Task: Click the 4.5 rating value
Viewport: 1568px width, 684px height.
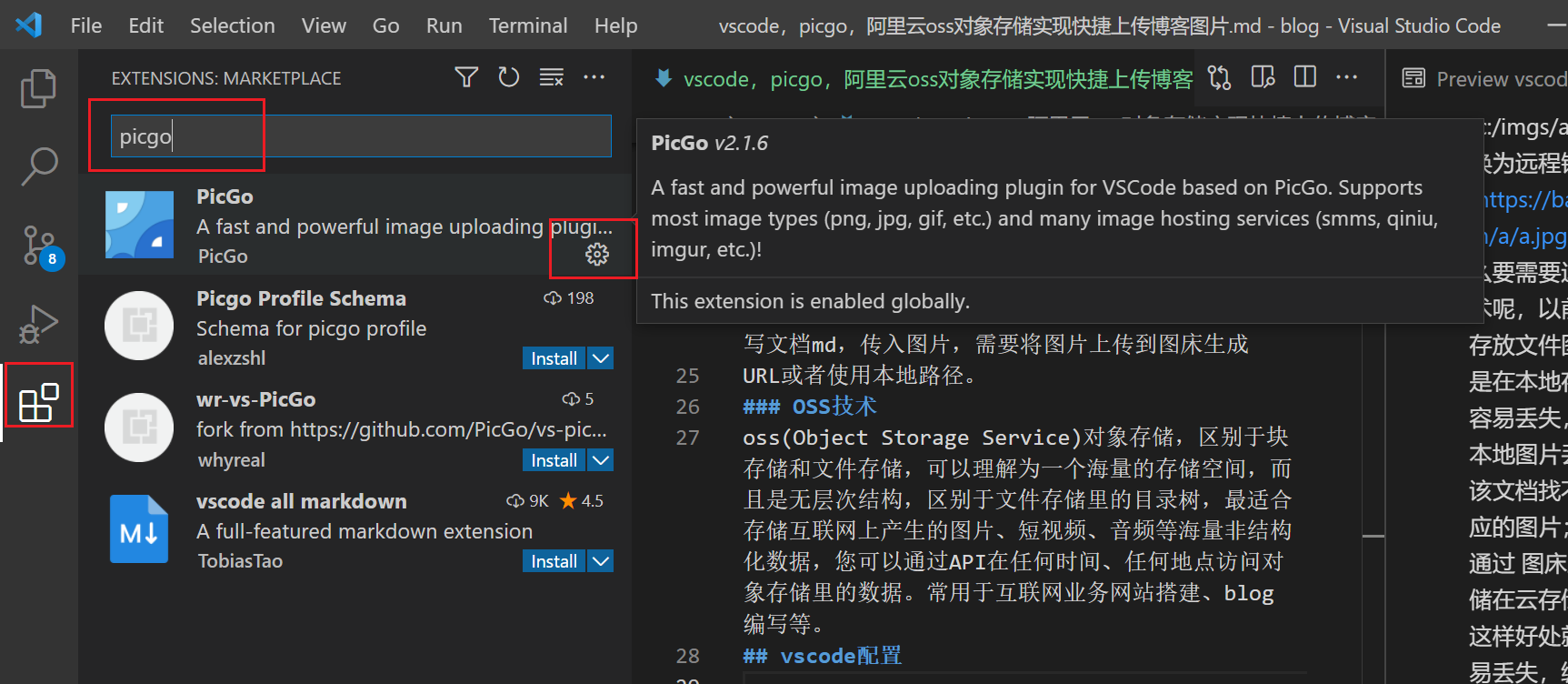Action: [593, 501]
